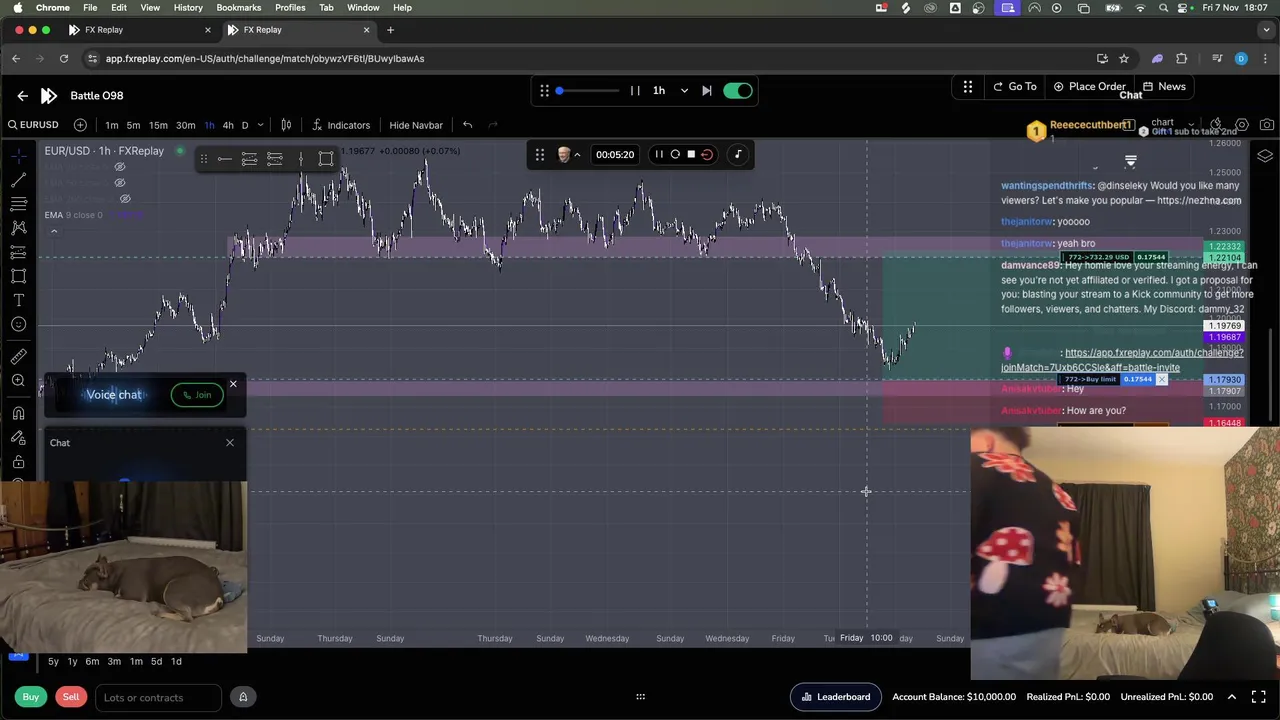The height and width of the screenshot is (720, 1280).
Task: Select the trend line drawing tool
Action: [18, 180]
